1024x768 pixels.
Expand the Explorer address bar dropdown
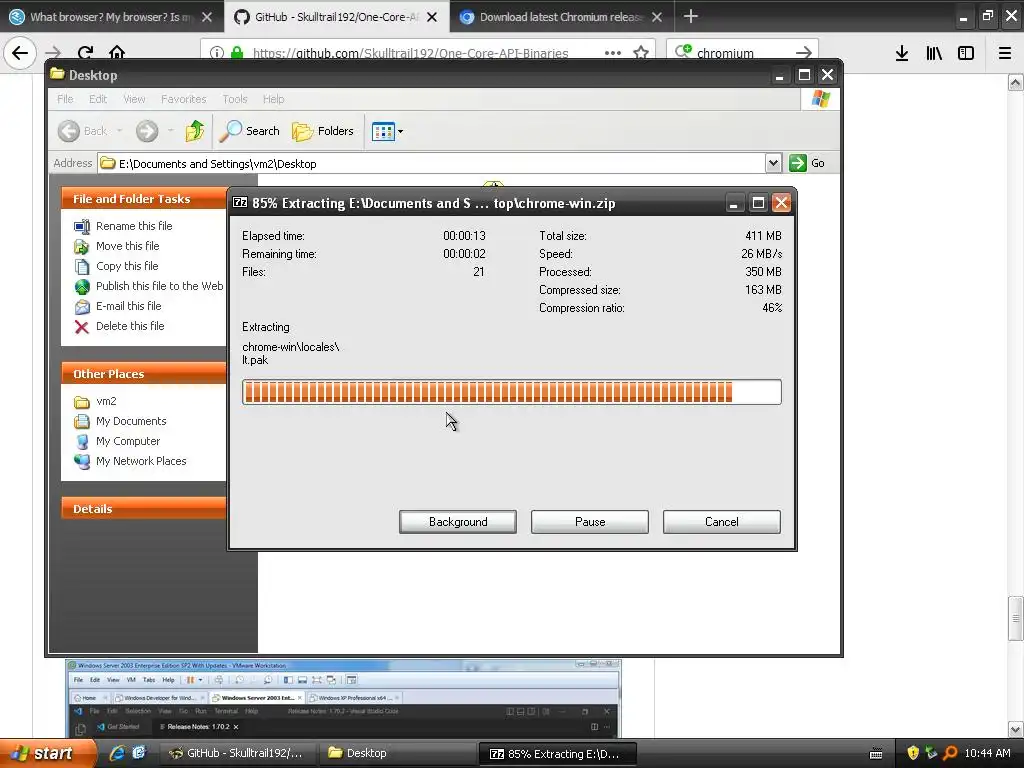(773, 163)
